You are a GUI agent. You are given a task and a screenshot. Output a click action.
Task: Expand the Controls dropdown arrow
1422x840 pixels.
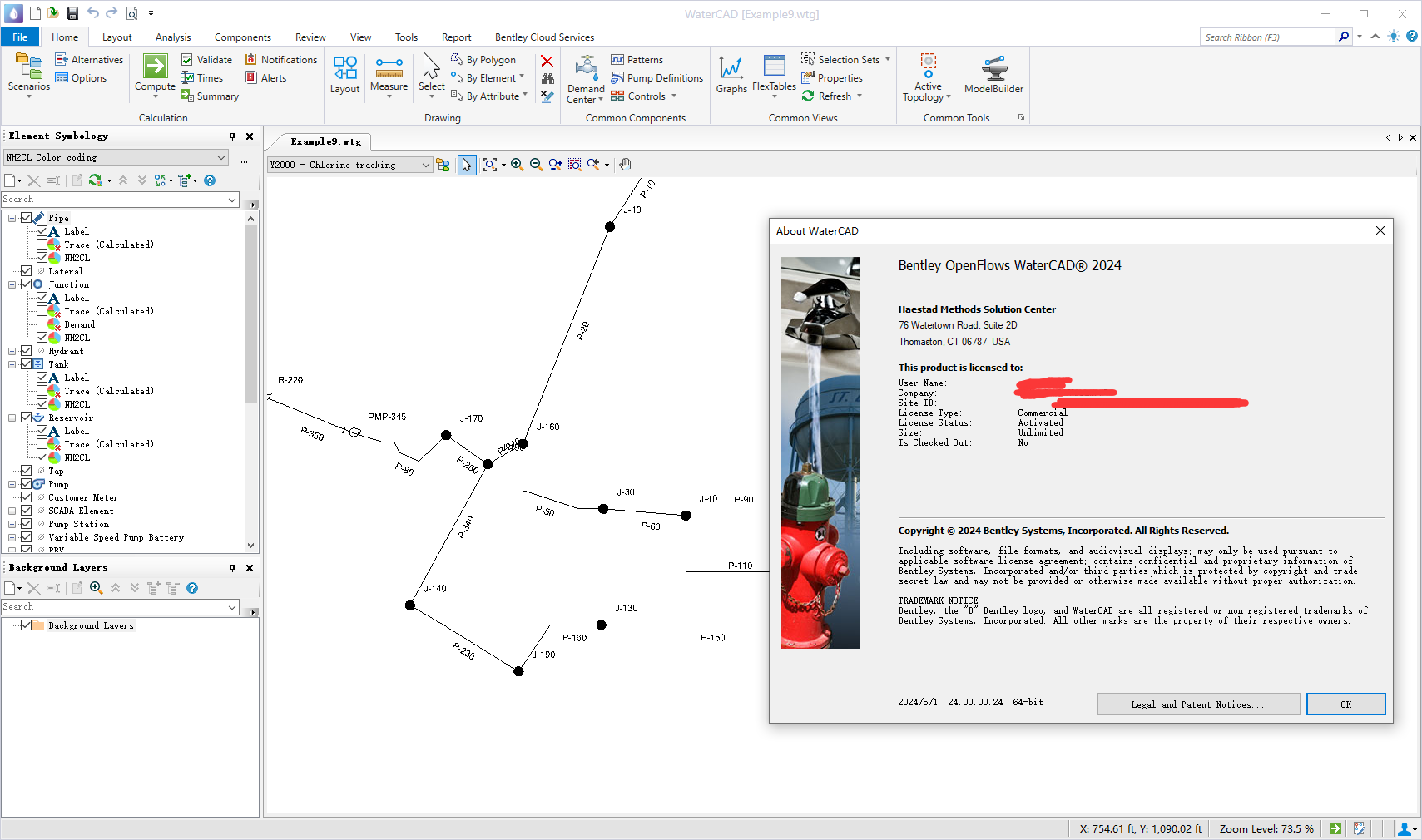coord(674,96)
